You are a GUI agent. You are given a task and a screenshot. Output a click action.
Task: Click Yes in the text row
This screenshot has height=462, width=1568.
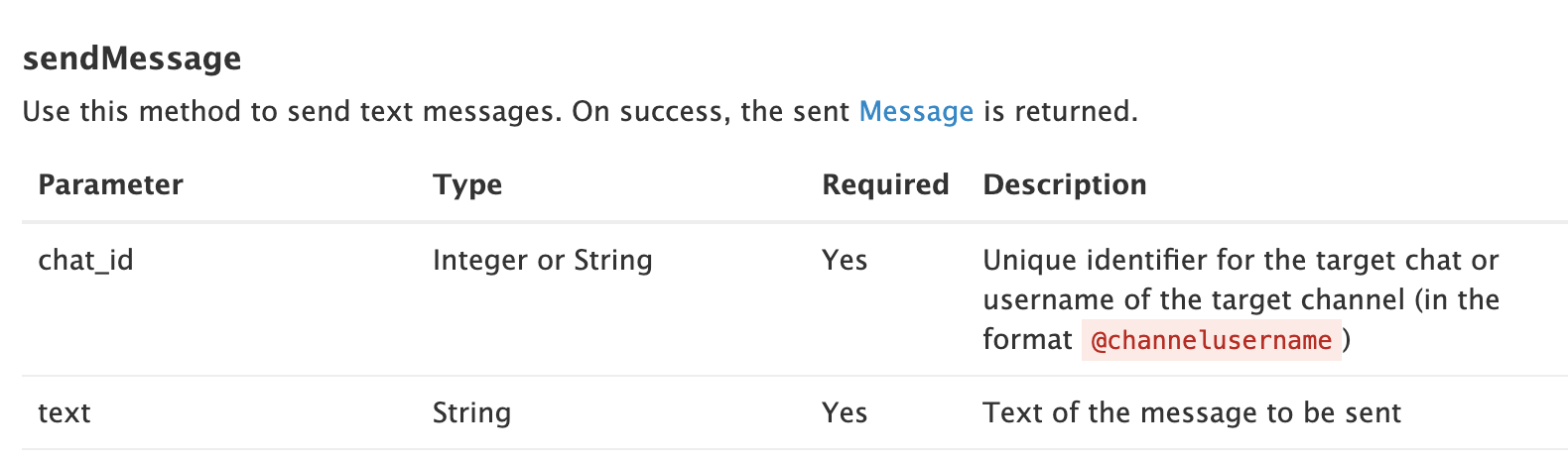pyautogui.click(x=845, y=412)
